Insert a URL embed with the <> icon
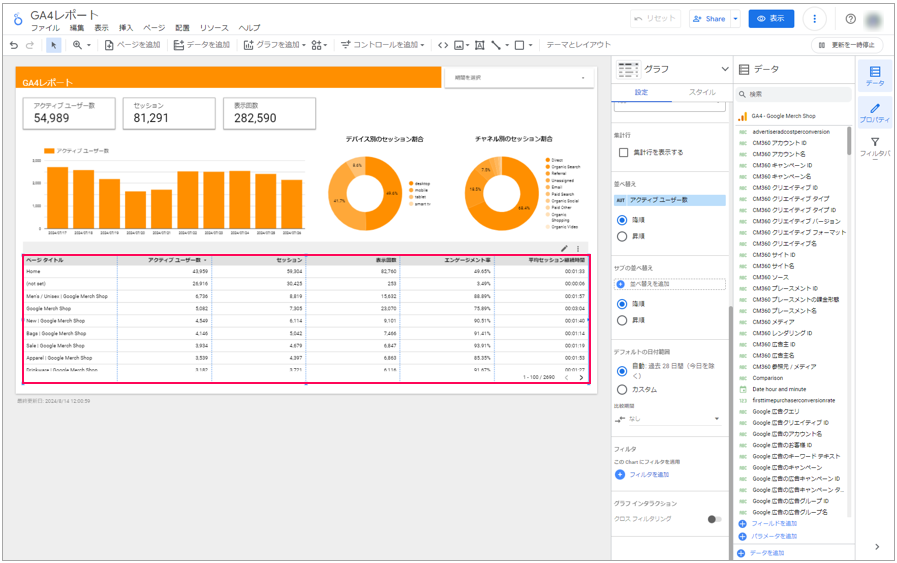This screenshot has width=897, height=563. click(x=443, y=45)
